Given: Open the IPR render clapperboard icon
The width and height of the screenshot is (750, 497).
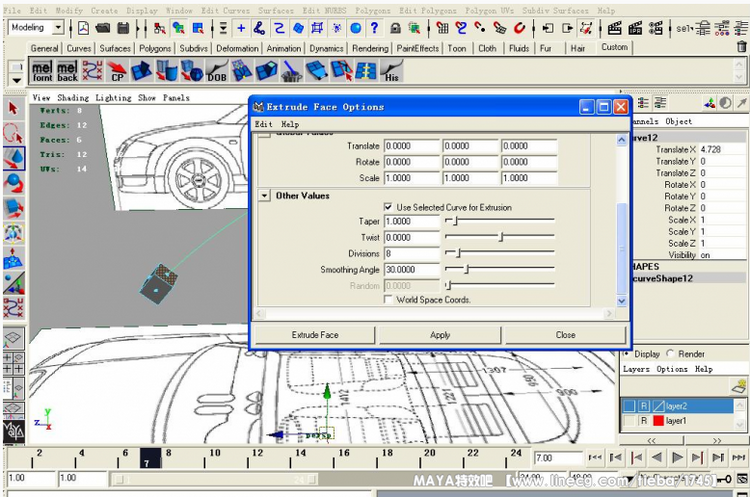Looking at the screenshot, I should coord(635,28).
